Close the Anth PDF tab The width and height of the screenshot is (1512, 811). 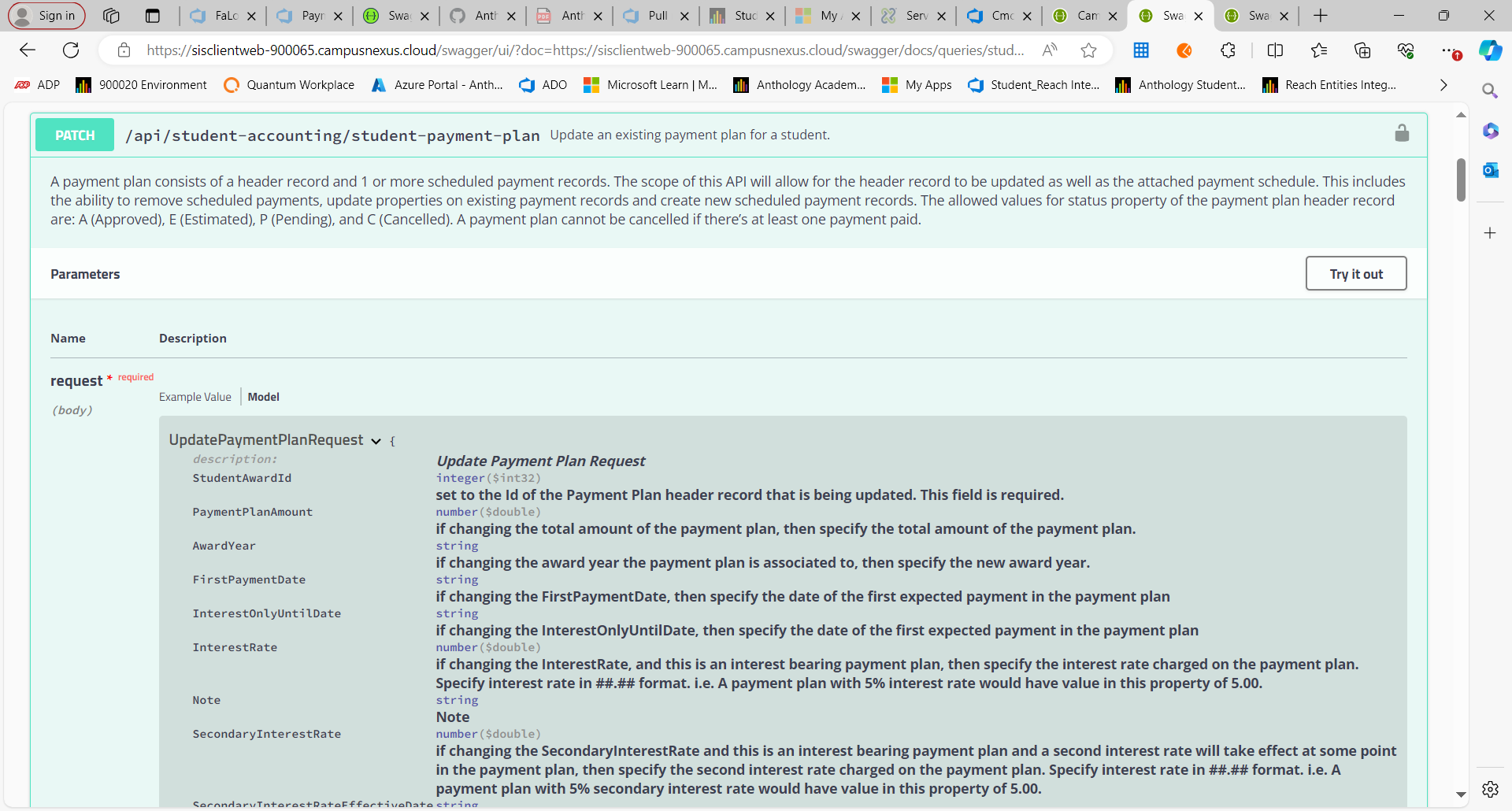coord(598,16)
